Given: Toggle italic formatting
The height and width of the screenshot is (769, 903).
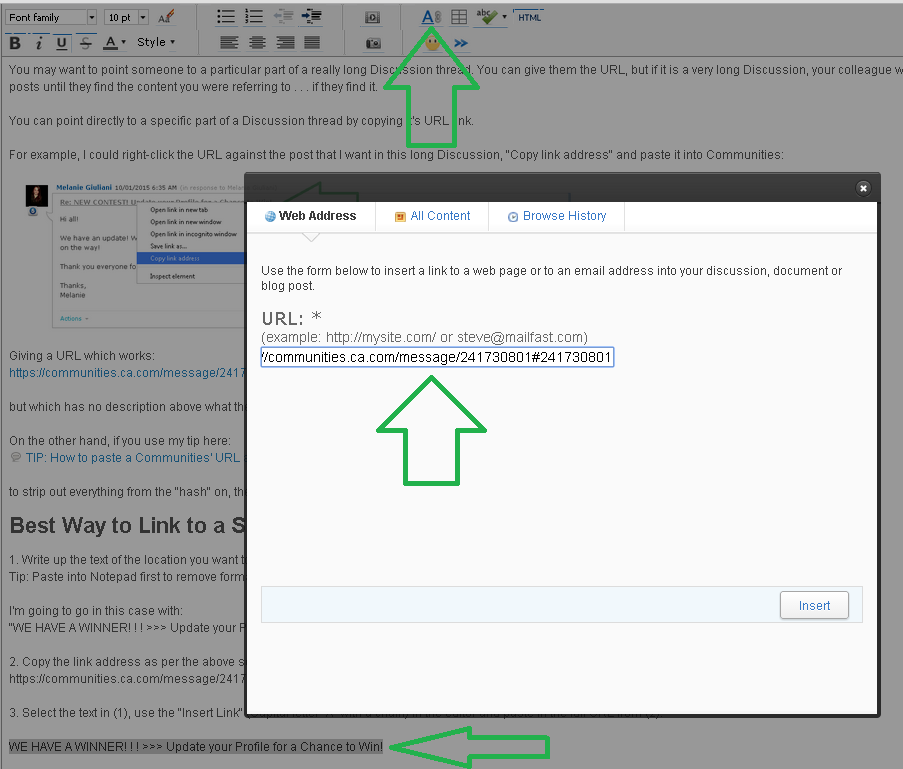Looking at the screenshot, I should 39,43.
